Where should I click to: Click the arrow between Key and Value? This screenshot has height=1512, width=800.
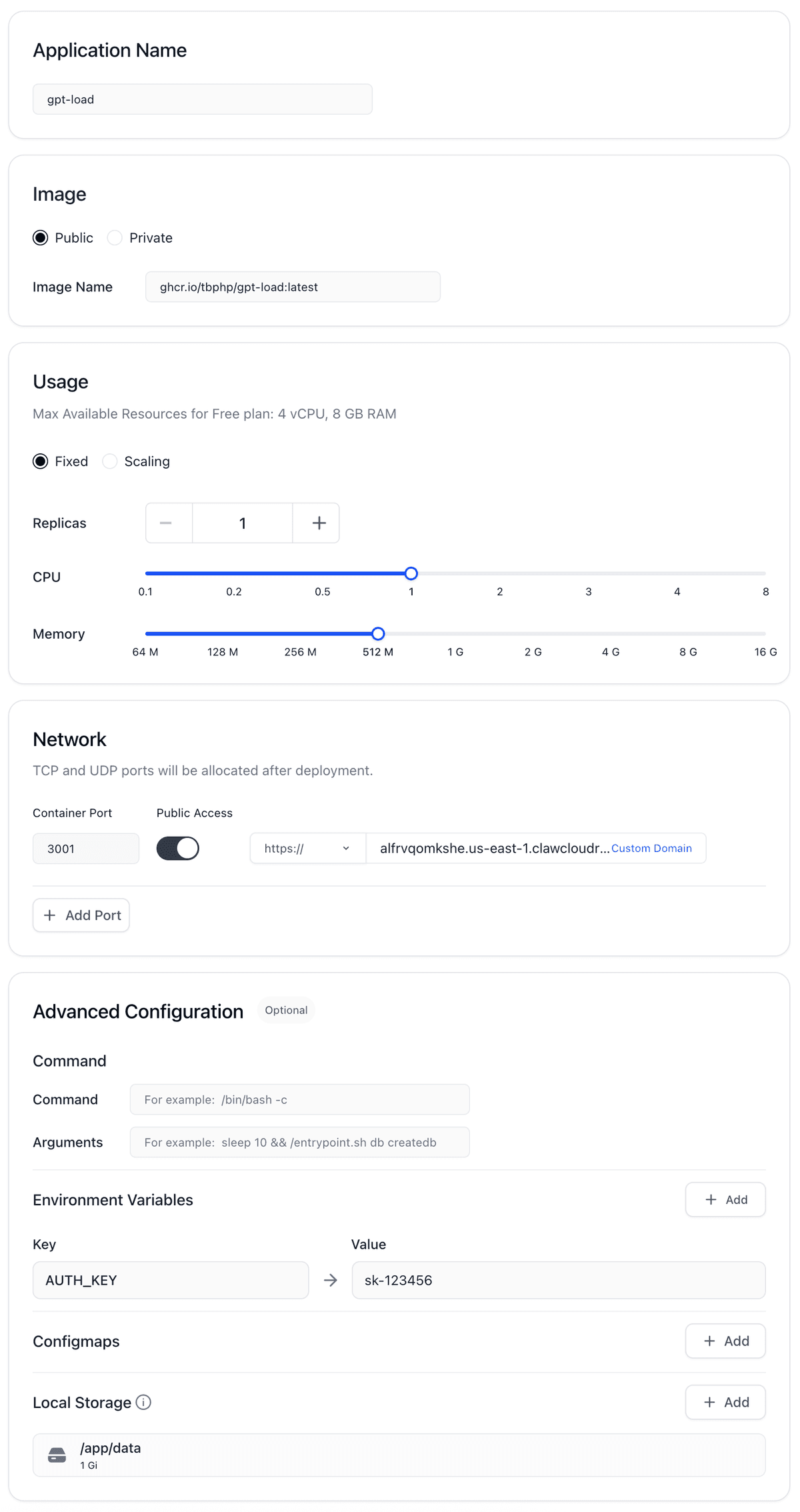[x=331, y=1280]
